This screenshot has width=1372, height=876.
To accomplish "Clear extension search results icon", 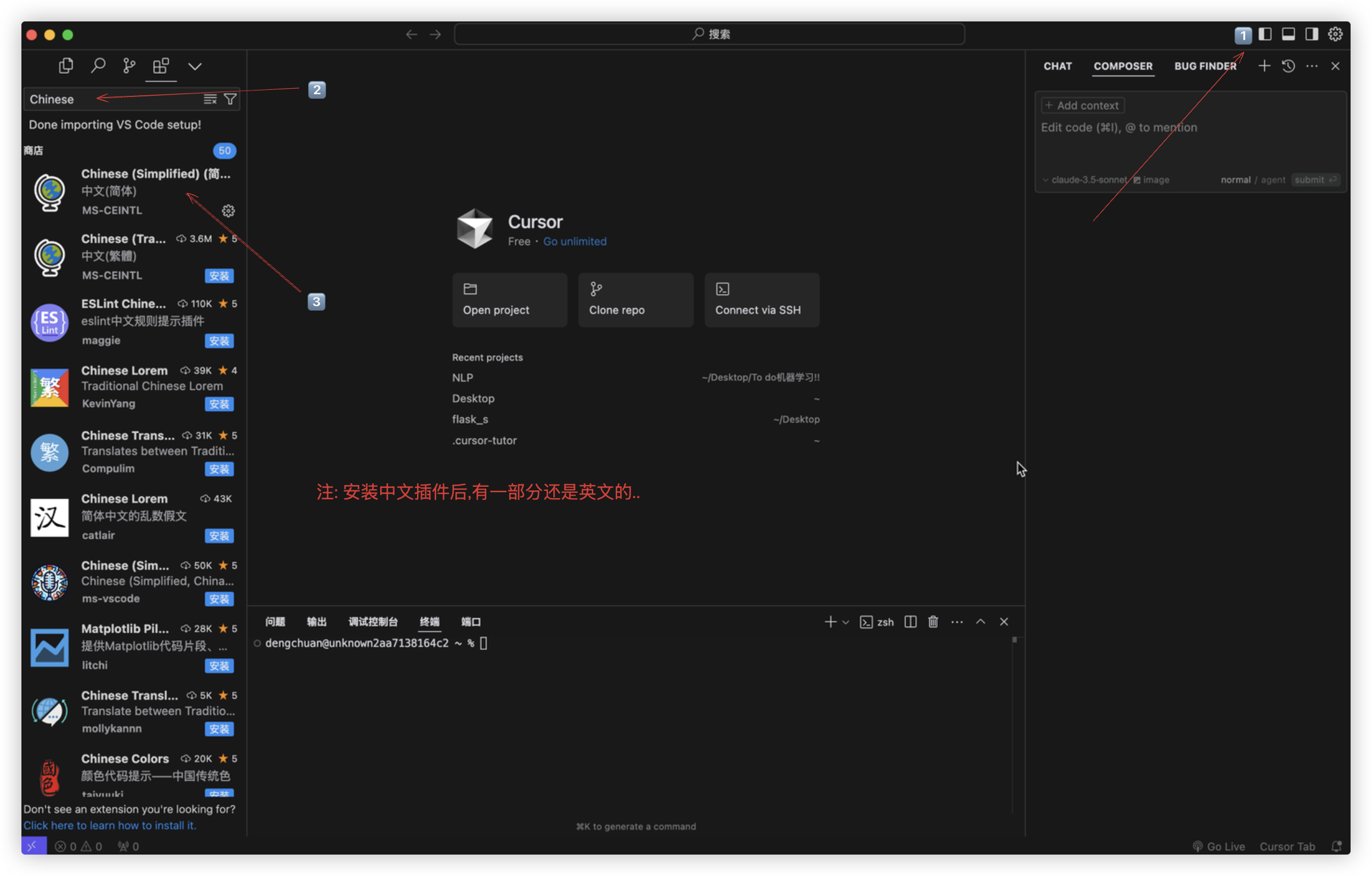I will click(x=210, y=99).
